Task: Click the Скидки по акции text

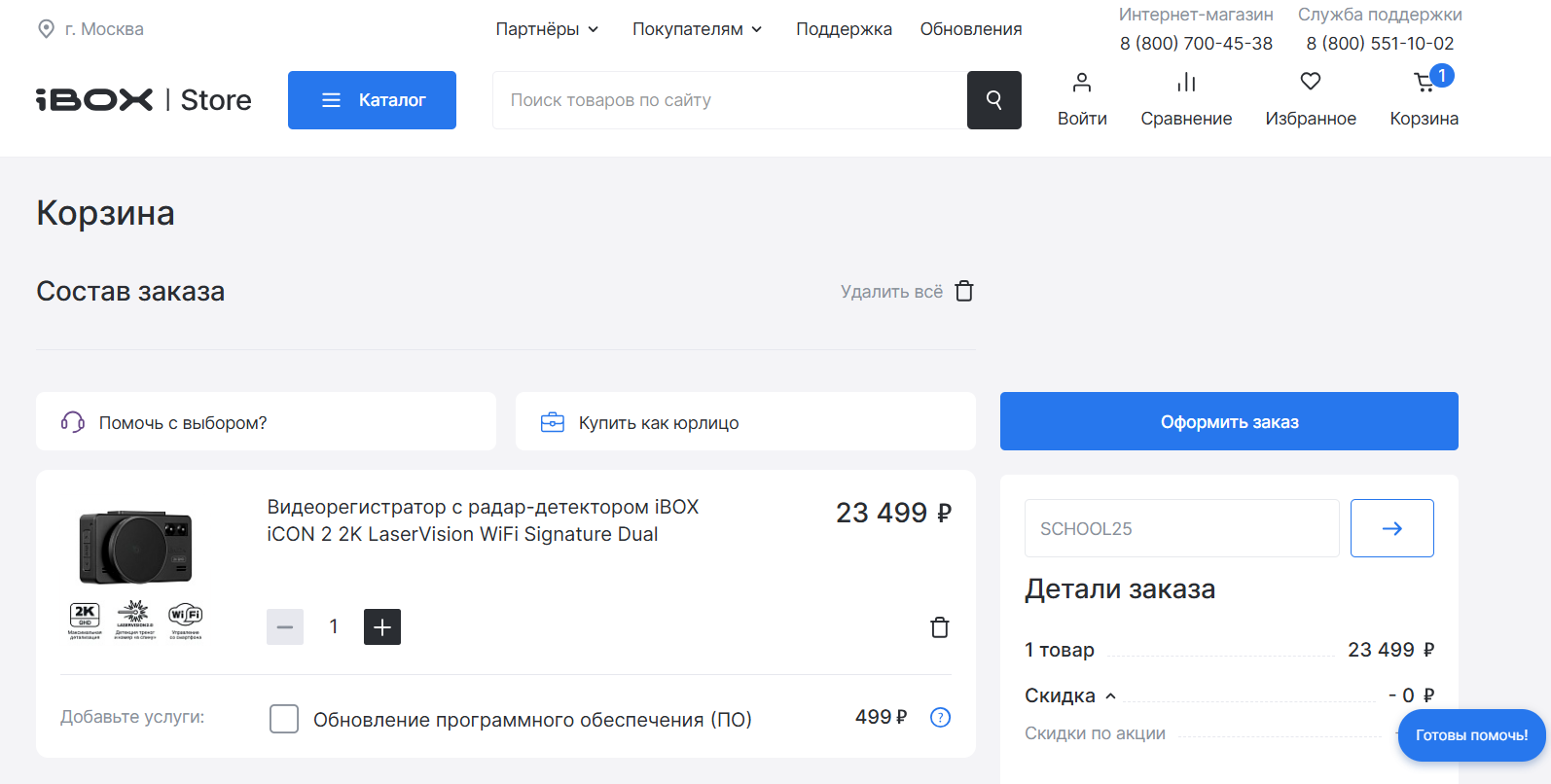Action: pos(1095,733)
